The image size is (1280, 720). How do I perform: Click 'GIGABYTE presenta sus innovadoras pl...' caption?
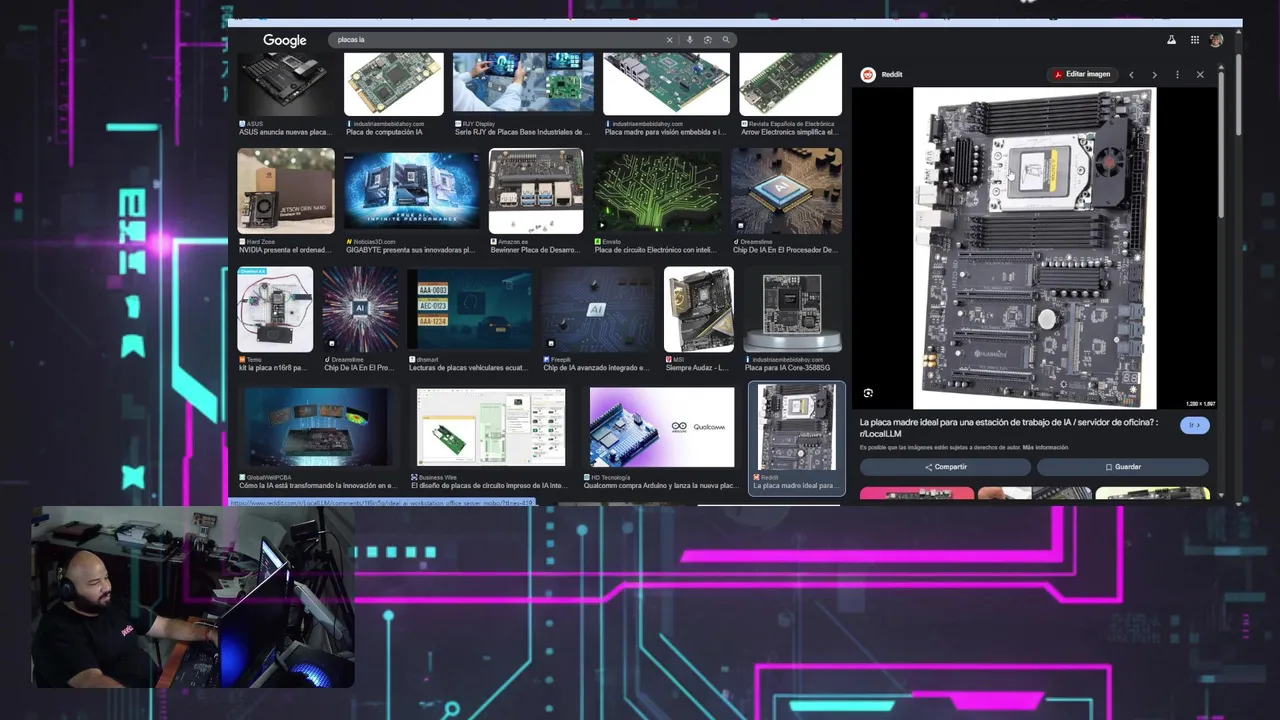[x=410, y=250]
